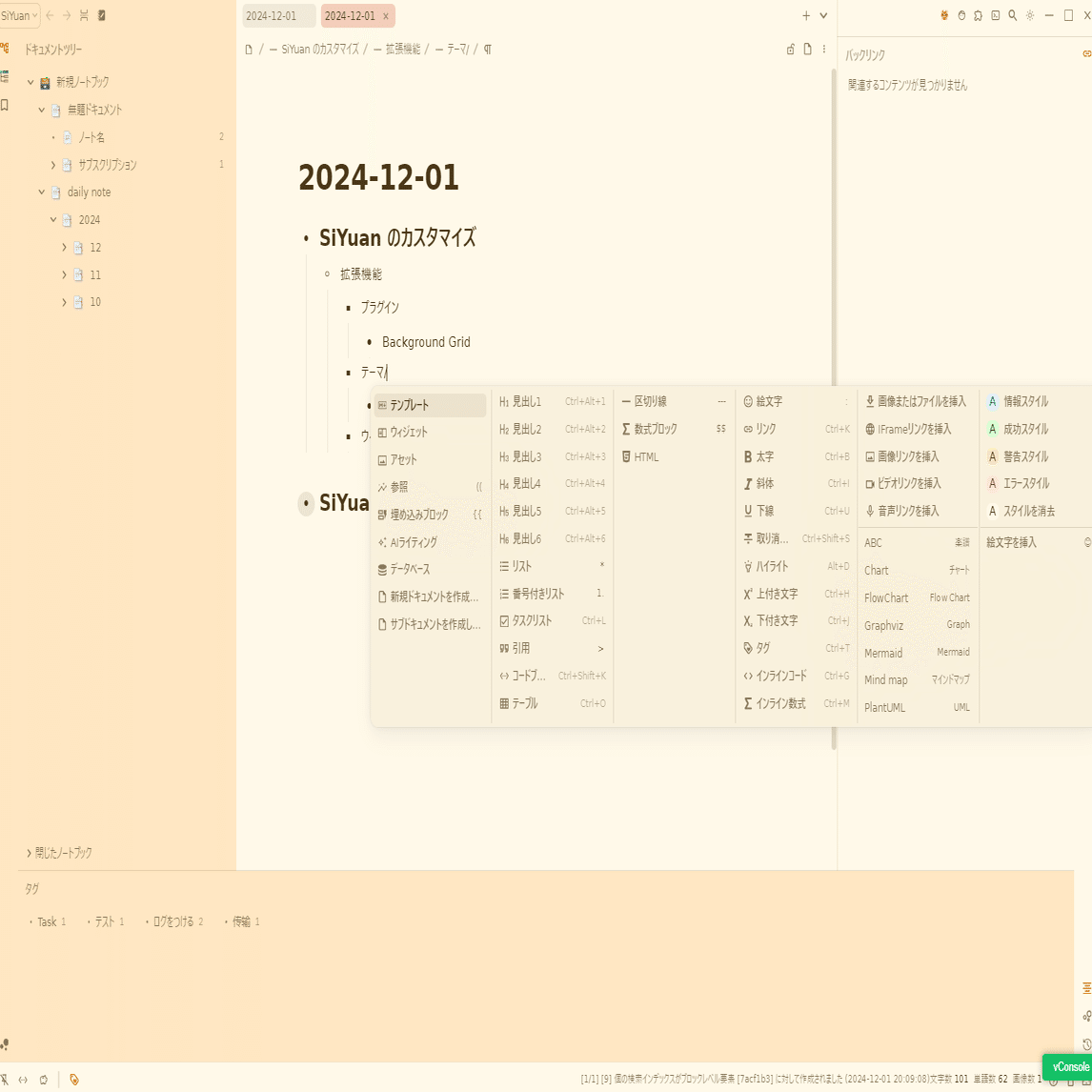The image size is (1092, 1092).
Task: Insert a タスクリスト
Action: point(553,620)
